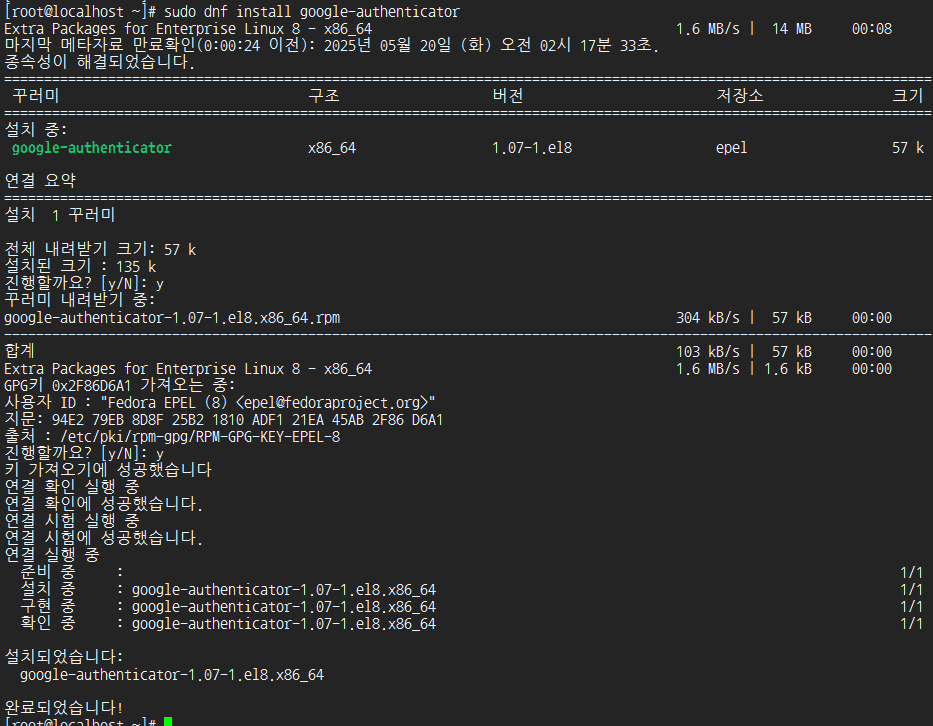The height and width of the screenshot is (726, 933).
Task: Click the '연결 시험에 성공했습니다.' line
Action: click(104, 538)
